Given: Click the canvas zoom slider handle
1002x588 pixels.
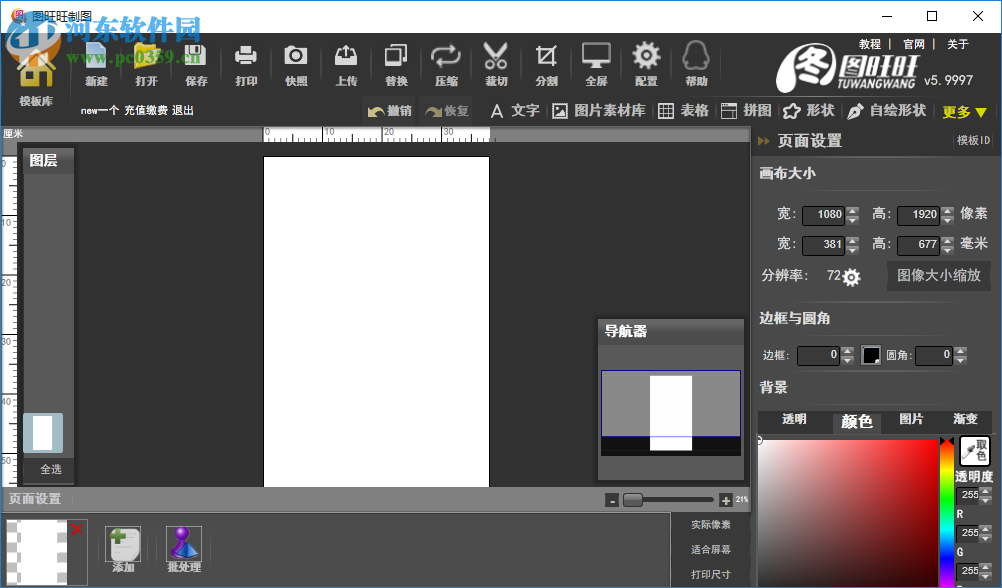Looking at the screenshot, I should click(x=633, y=500).
